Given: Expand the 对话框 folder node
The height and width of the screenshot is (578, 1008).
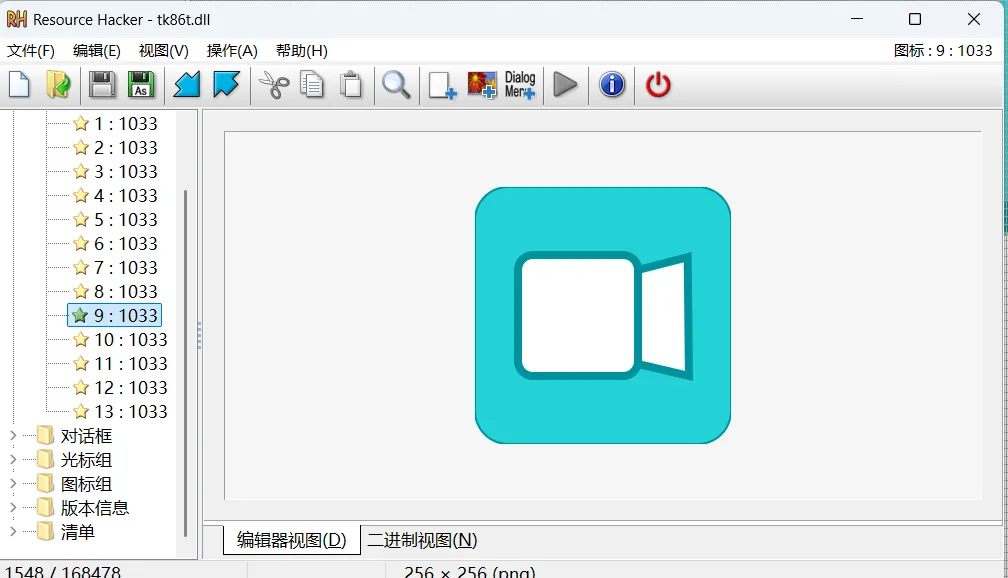Looking at the screenshot, I should [13, 436].
